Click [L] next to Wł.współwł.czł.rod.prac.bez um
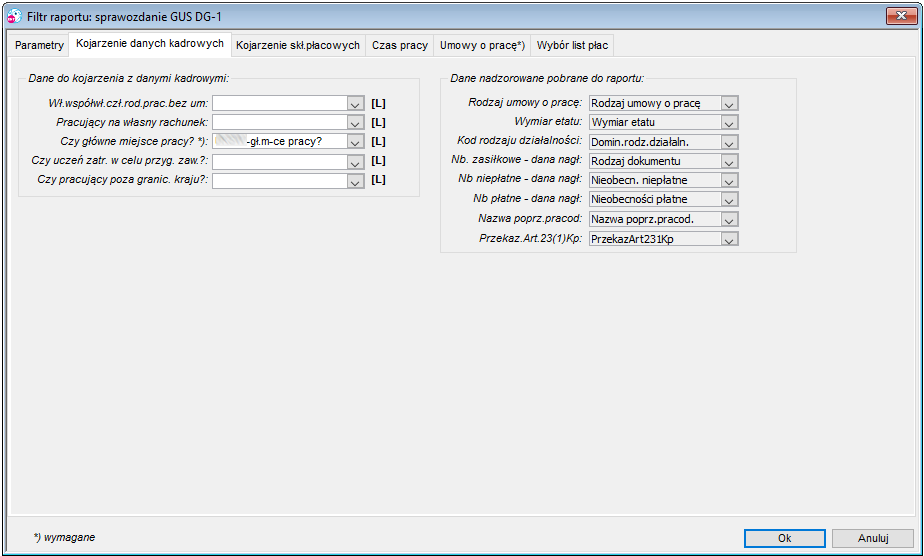 pos(378,103)
